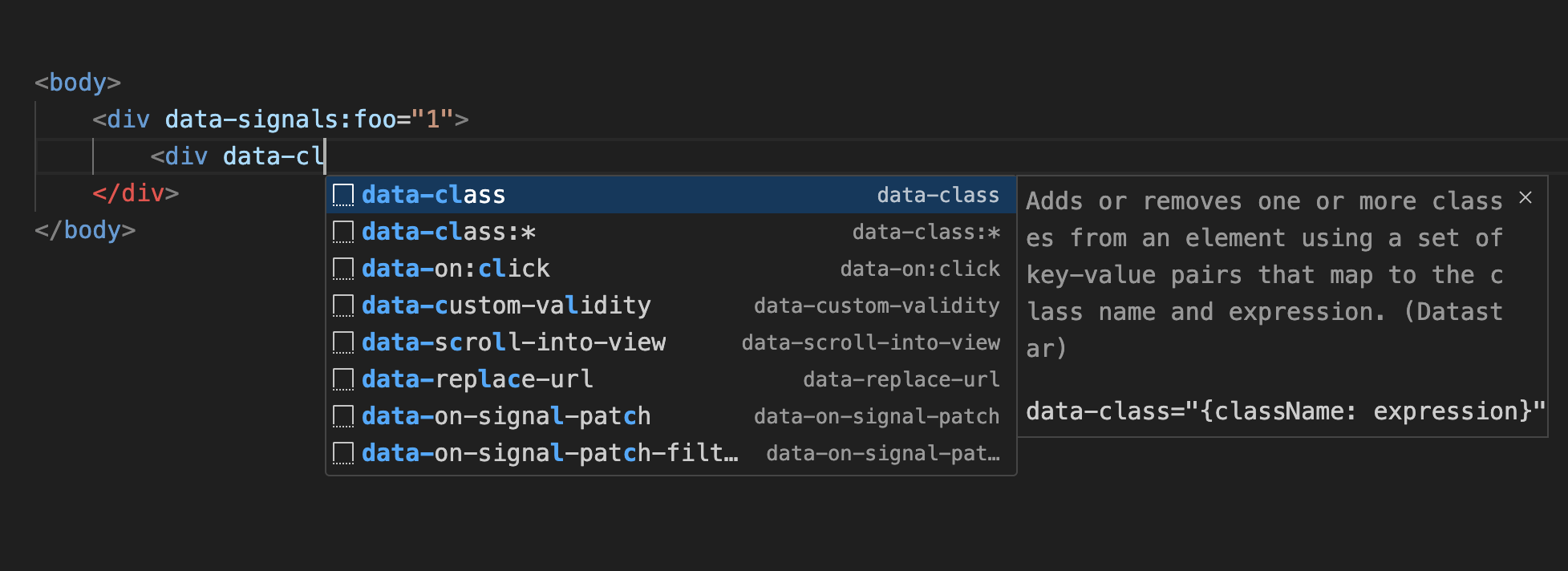This screenshot has height=571, width=1568.
Task: Click the icon beside data-on-signal-patch suggestion
Action: (x=343, y=416)
